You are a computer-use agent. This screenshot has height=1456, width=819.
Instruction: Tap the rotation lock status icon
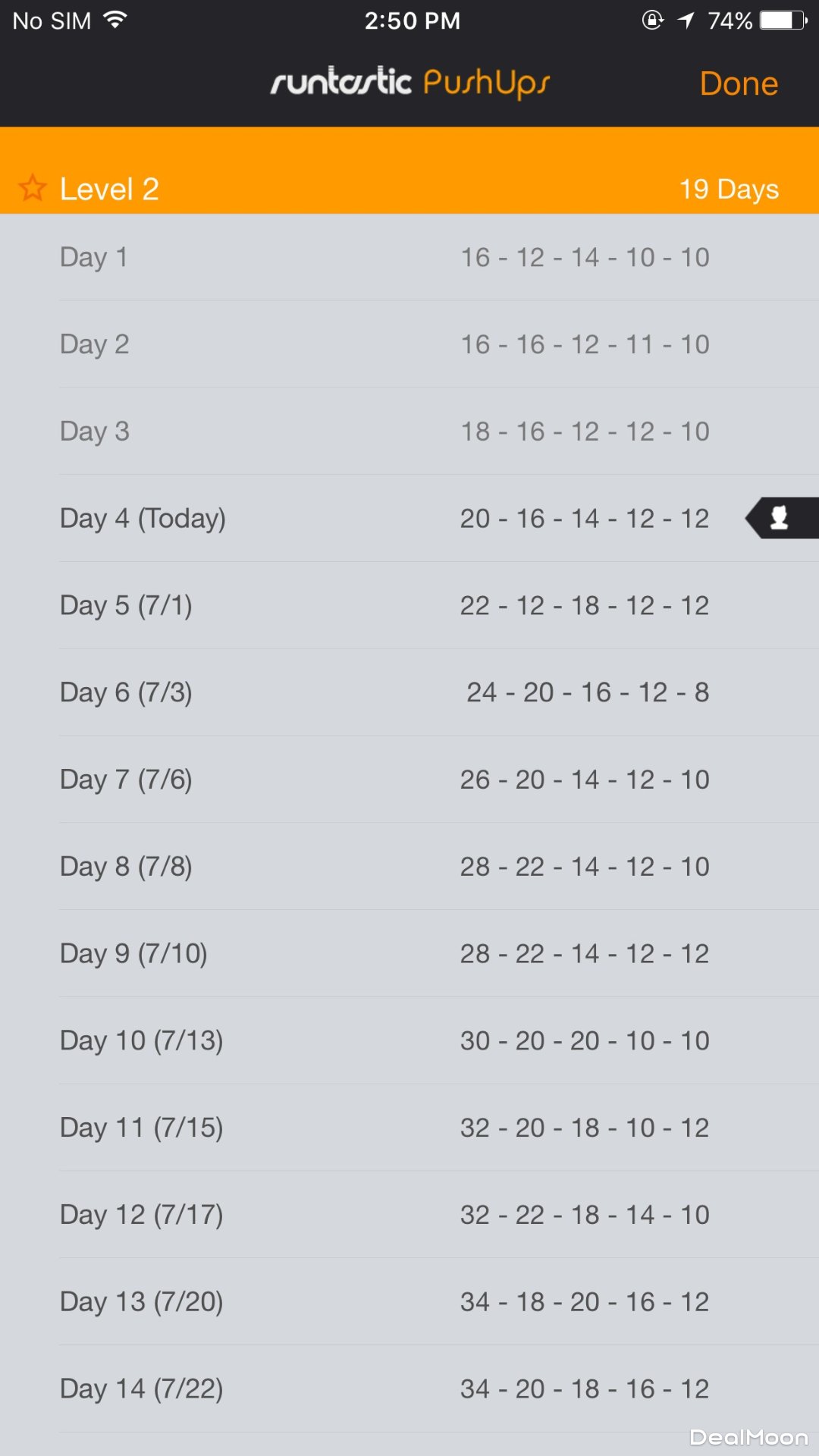point(652,20)
